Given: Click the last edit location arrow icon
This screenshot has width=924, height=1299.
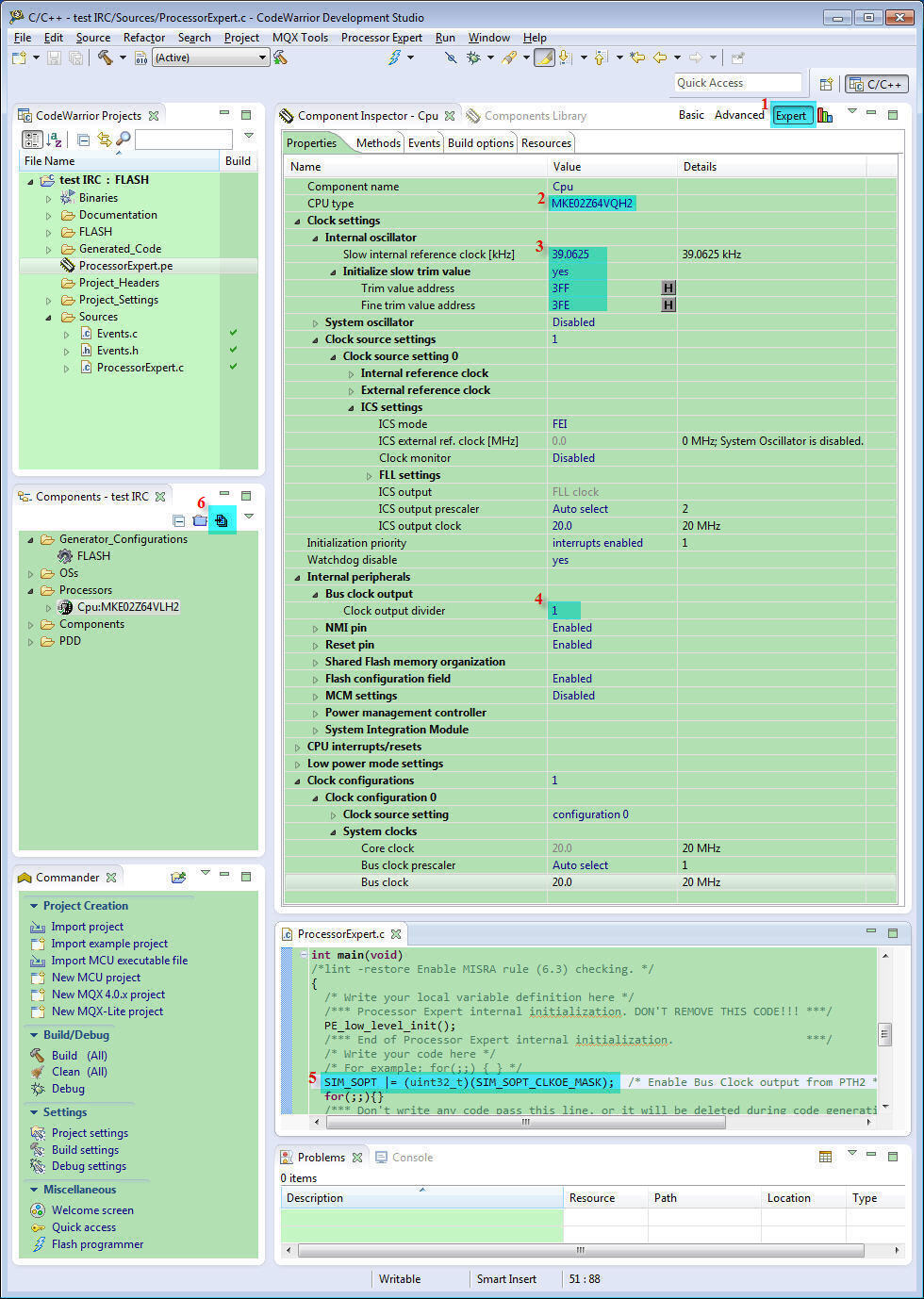Looking at the screenshot, I should point(637,58).
